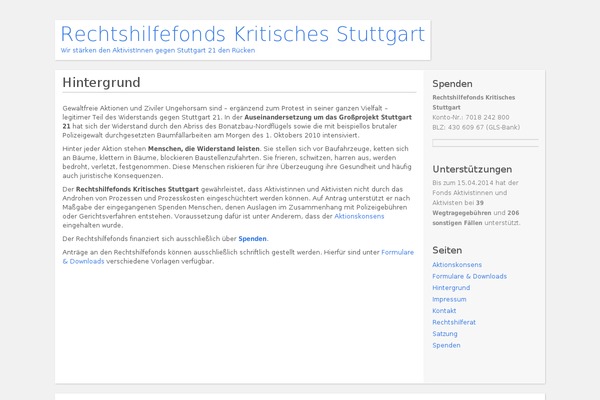Go to Aktionskonsens in the Seiten list
This screenshot has width=600, height=400.
click(457, 265)
